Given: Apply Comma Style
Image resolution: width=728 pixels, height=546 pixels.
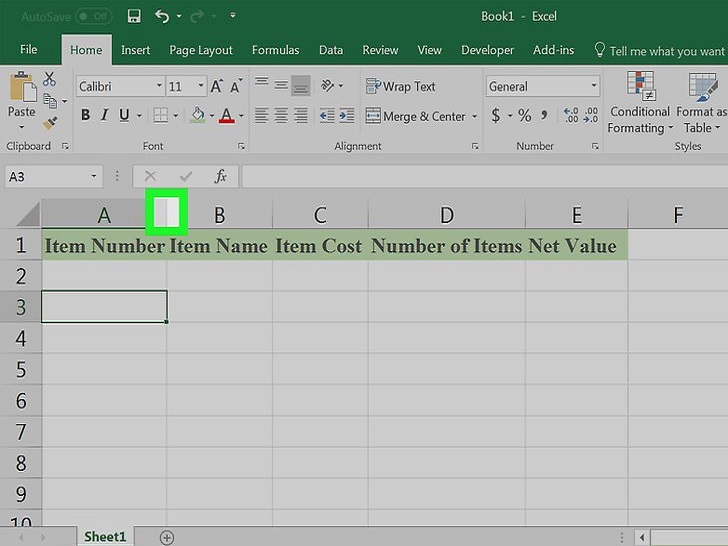Looking at the screenshot, I should pos(544,115).
